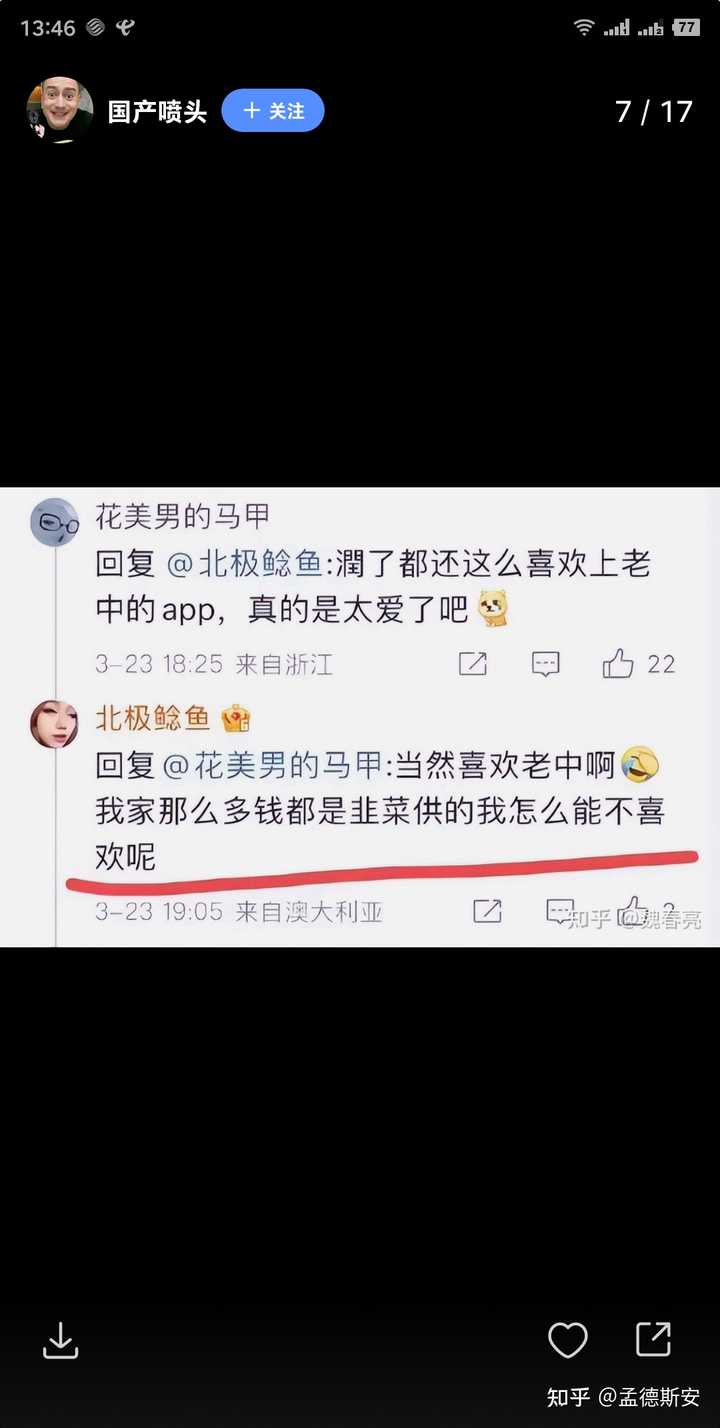Tap the 花美男的马甲 username in the first comment
This screenshot has width=720, height=1428.
click(x=182, y=517)
